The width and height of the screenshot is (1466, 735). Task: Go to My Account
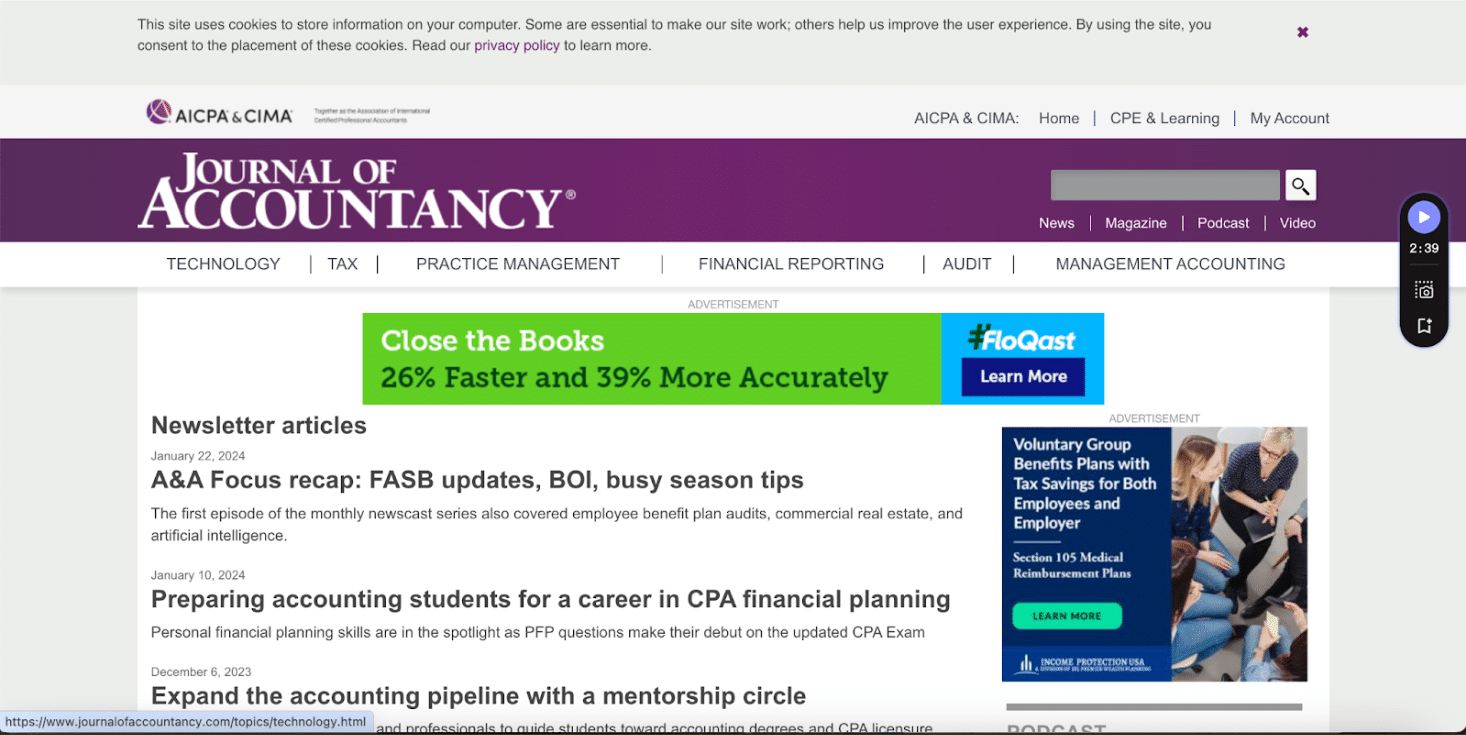[1289, 117]
